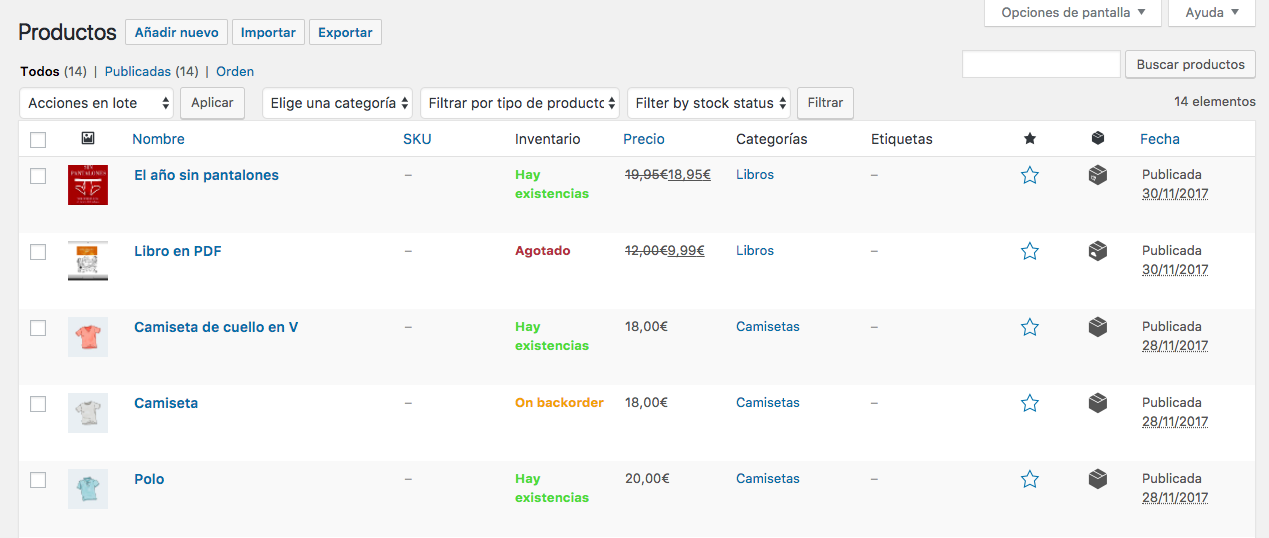
Task: Click the Buscar productos button
Action: click(1190, 64)
